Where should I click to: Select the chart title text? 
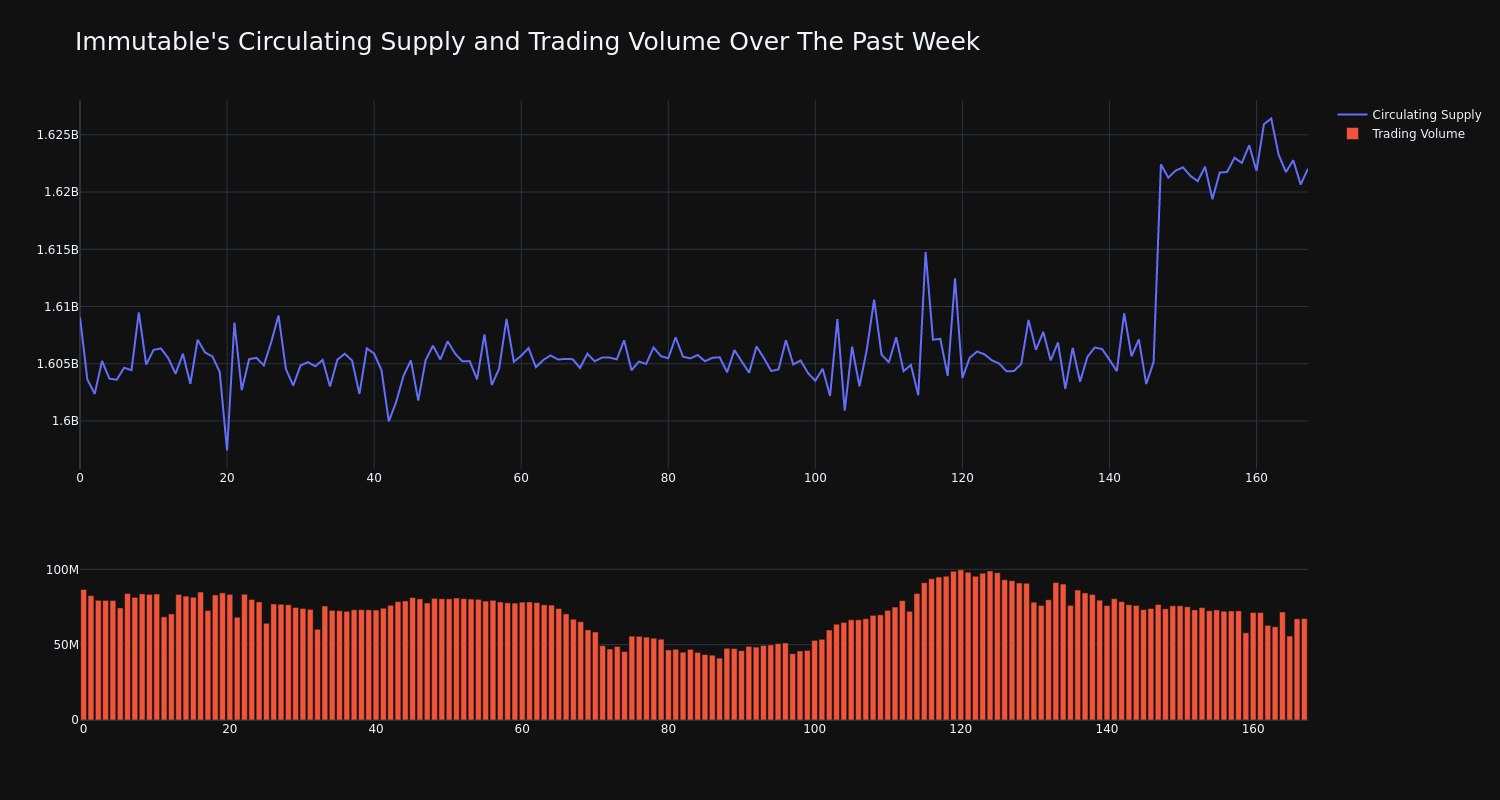pos(527,42)
